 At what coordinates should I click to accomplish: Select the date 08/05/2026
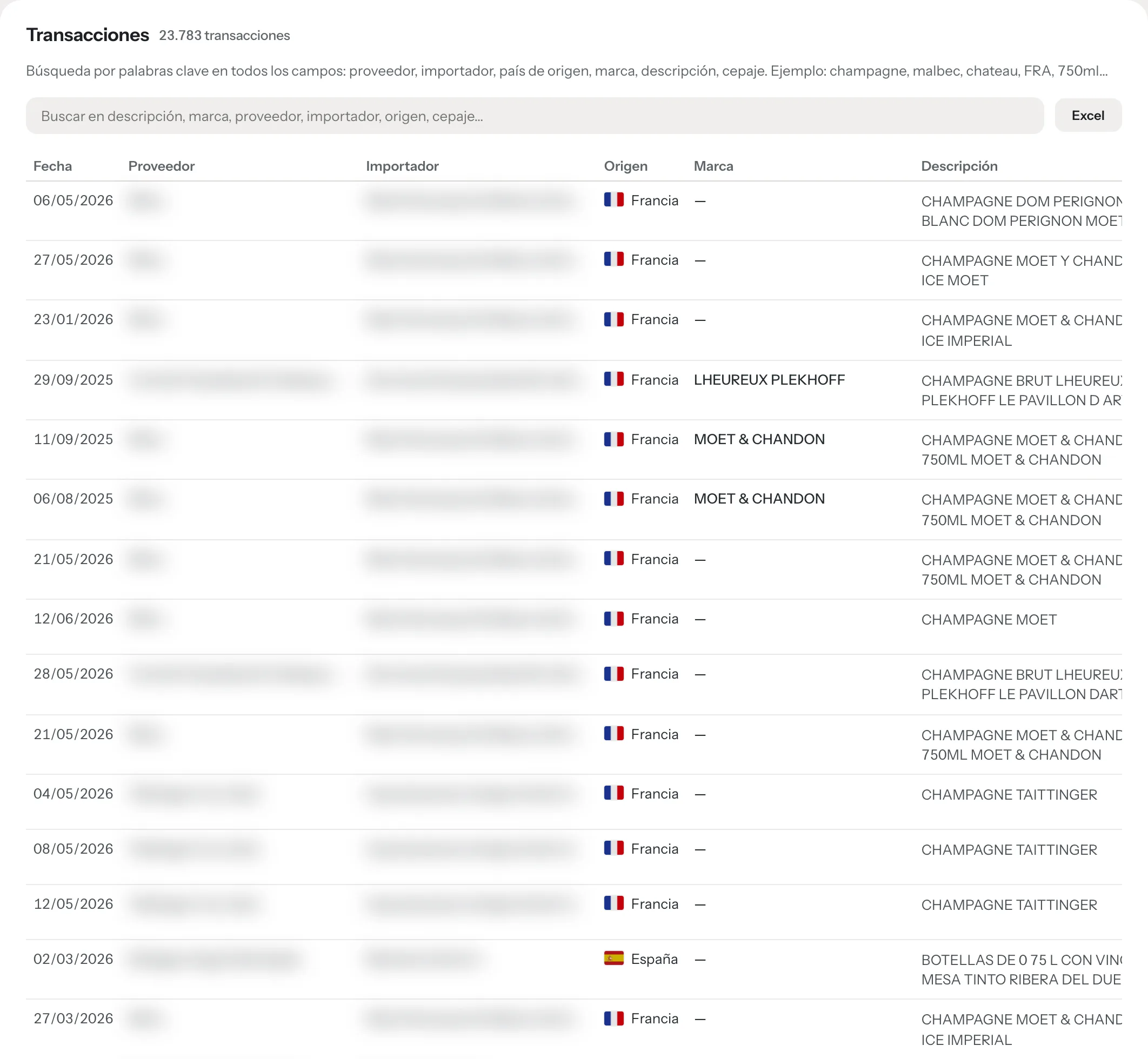(74, 849)
